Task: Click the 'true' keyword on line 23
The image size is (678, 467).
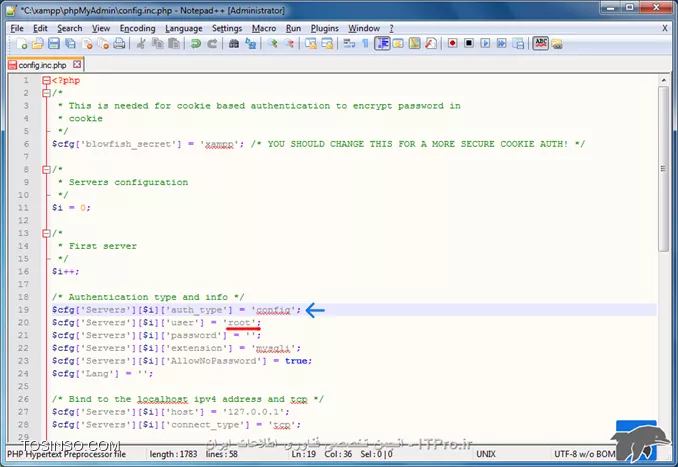Action: click(x=296, y=361)
